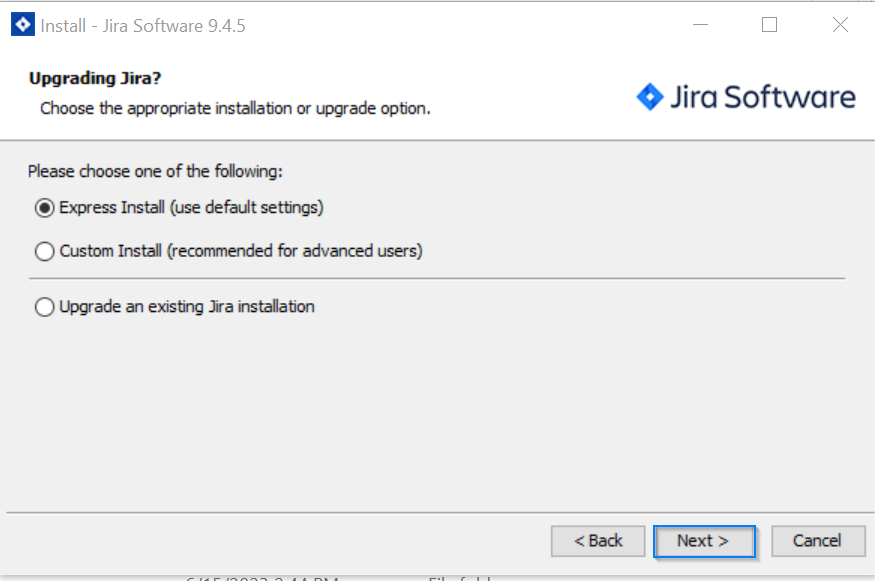
Task: Cancel the Jira installation
Action: tap(818, 541)
